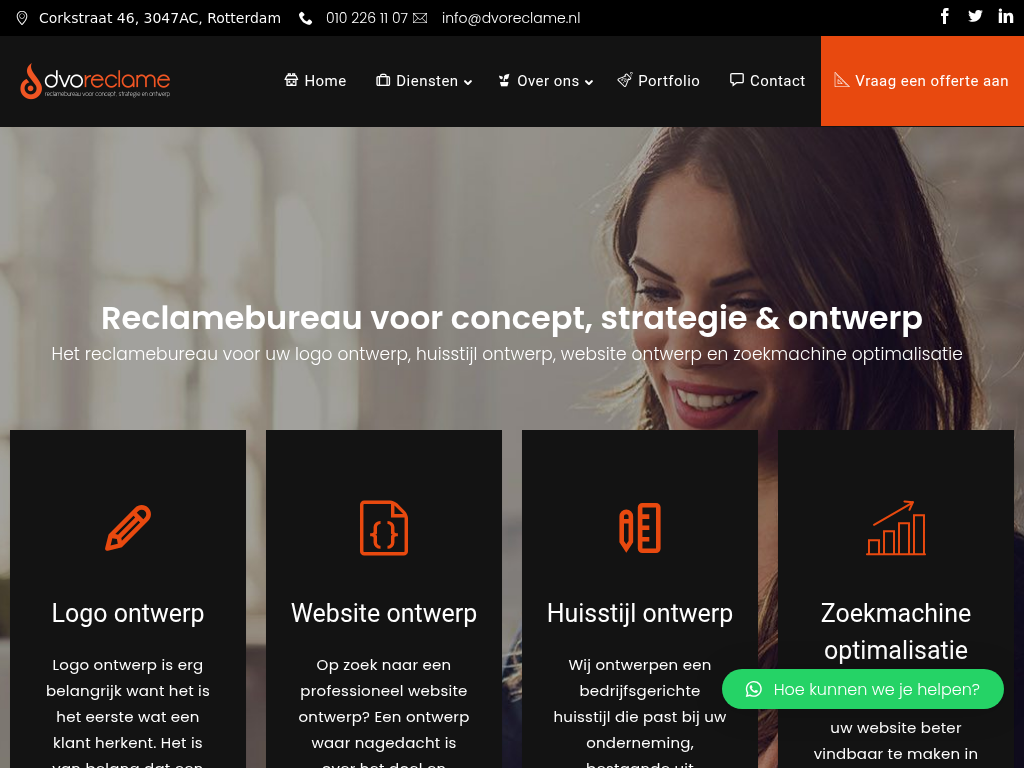This screenshot has width=1024, height=768.
Task: Open the LinkedIn icon in header
Action: pyautogui.click(x=1006, y=16)
